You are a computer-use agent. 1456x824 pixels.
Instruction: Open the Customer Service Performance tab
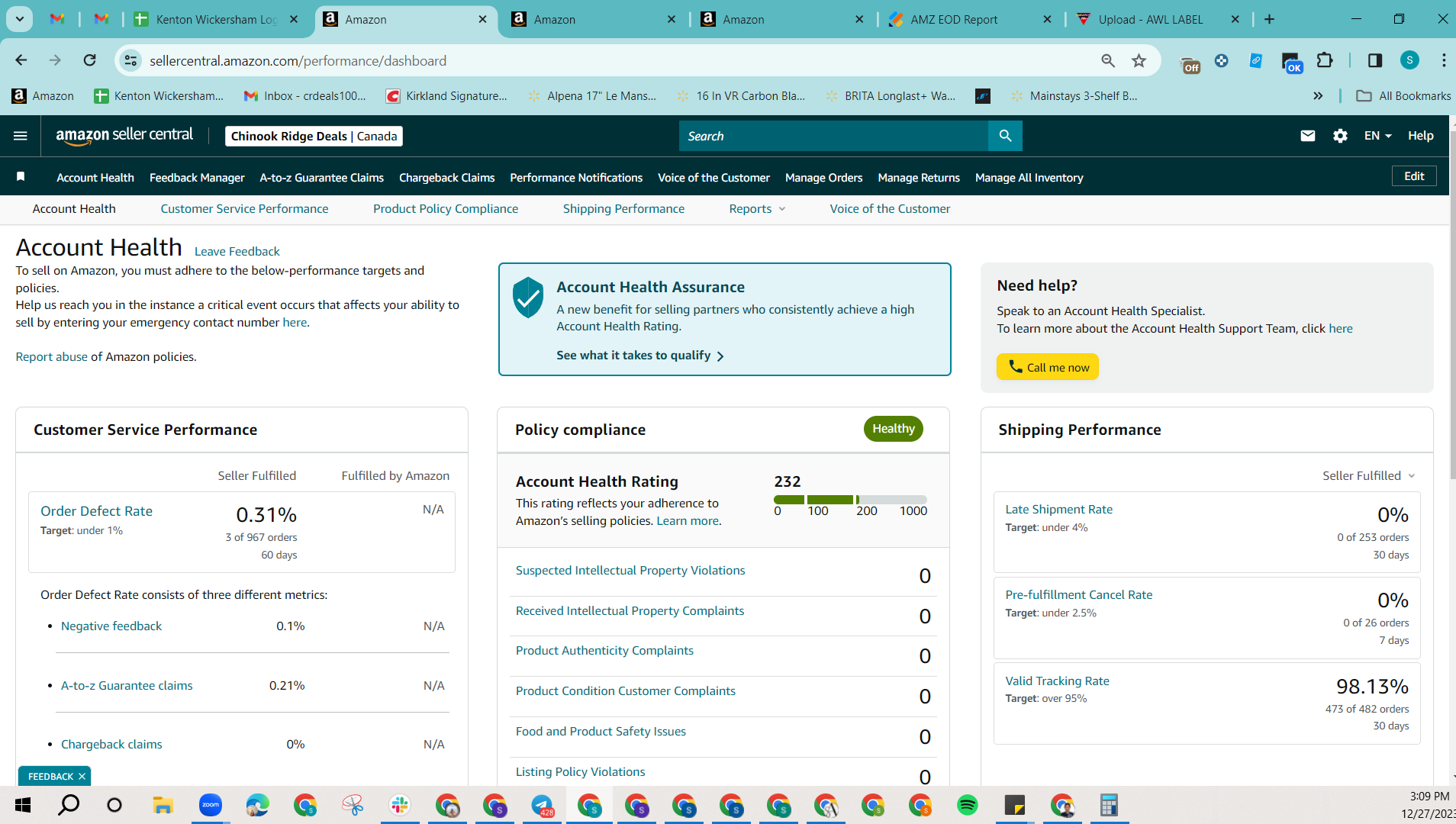pyautogui.click(x=244, y=209)
